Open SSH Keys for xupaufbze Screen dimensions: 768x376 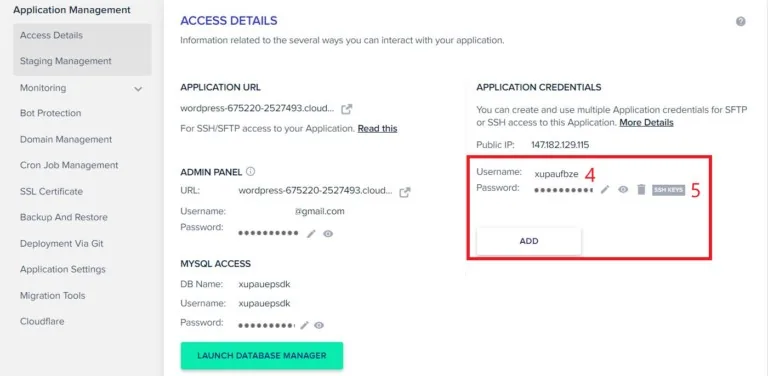tap(668, 190)
